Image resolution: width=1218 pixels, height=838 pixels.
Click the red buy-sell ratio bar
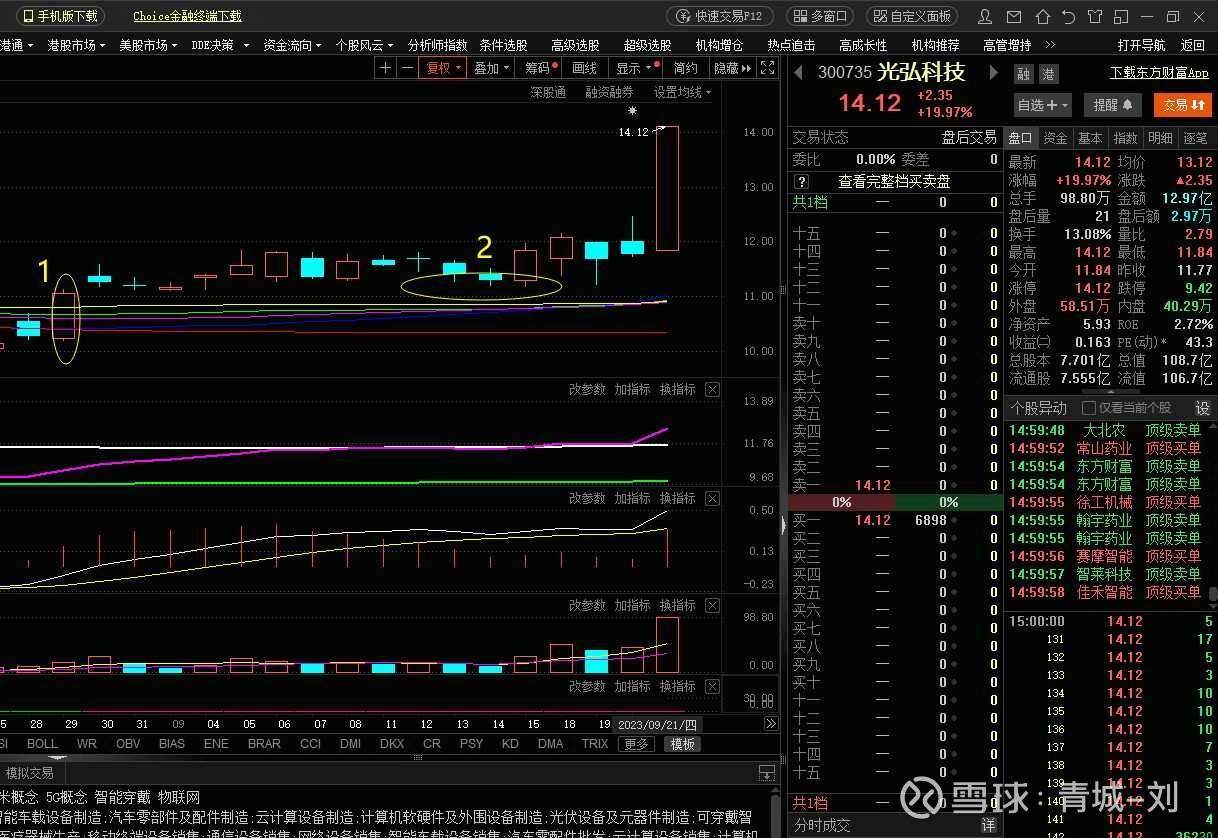[841, 502]
